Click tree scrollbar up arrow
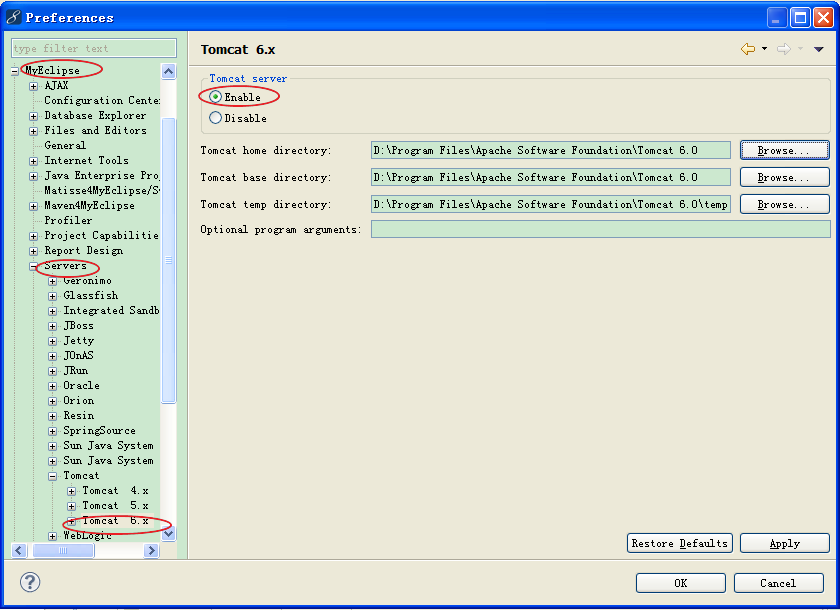The width and height of the screenshot is (840, 610). 168,71
